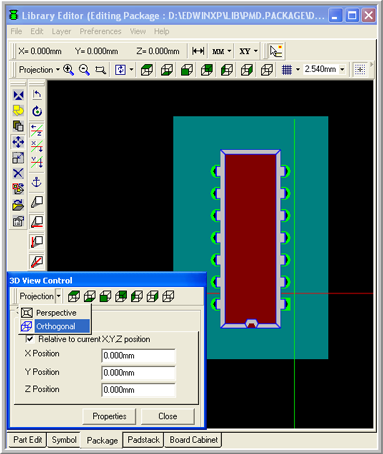Click the Properties button
The width and height of the screenshot is (383, 454).
pos(109,416)
